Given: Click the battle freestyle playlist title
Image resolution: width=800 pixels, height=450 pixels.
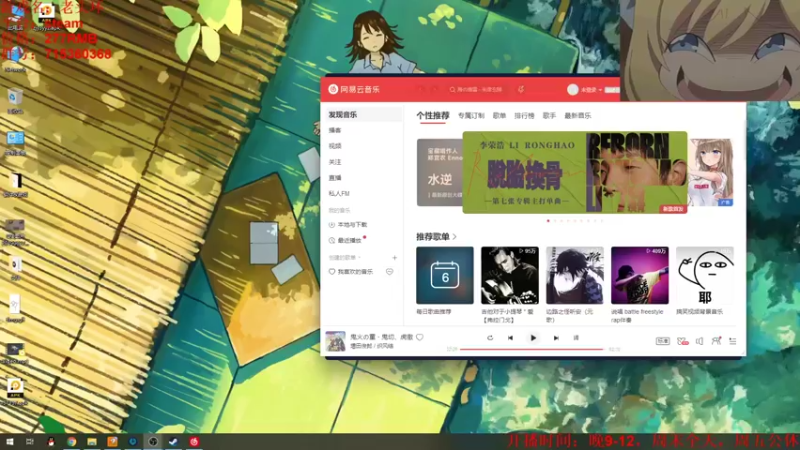Looking at the screenshot, I should pos(637,315).
